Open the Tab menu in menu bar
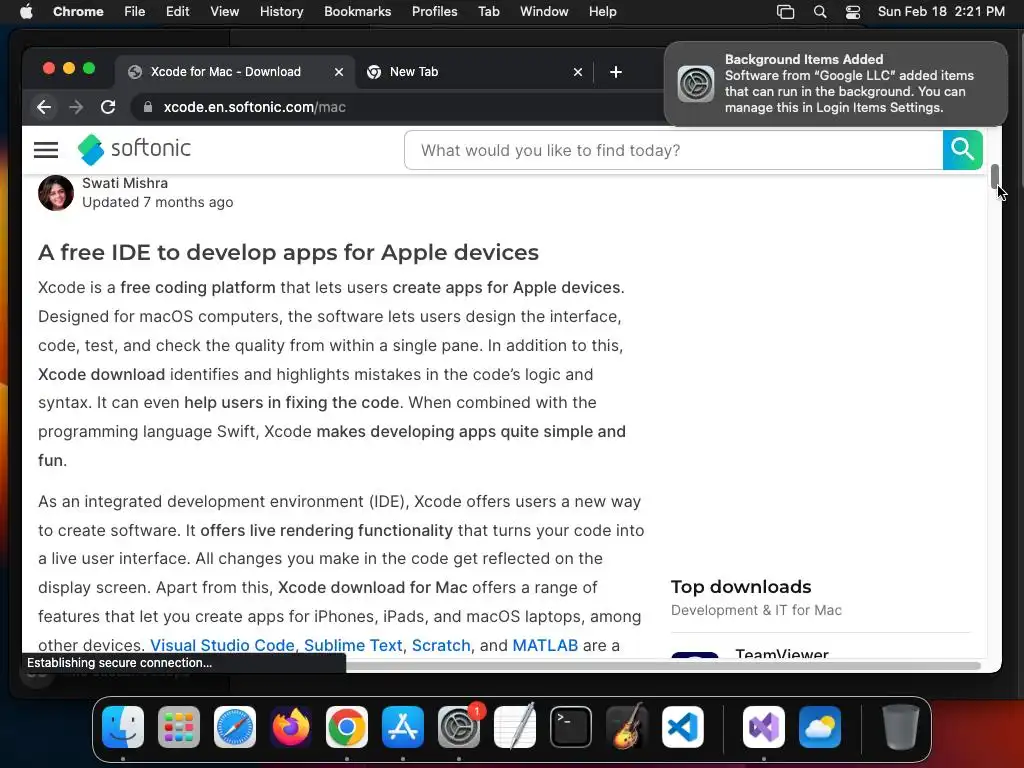 488,12
